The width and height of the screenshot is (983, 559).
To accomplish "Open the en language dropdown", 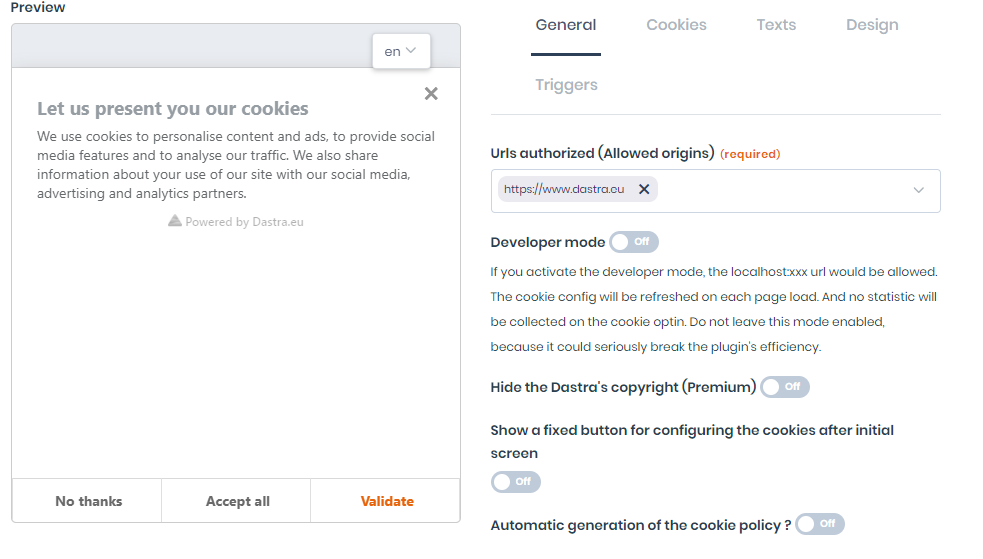I will click(x=401, y=51).
